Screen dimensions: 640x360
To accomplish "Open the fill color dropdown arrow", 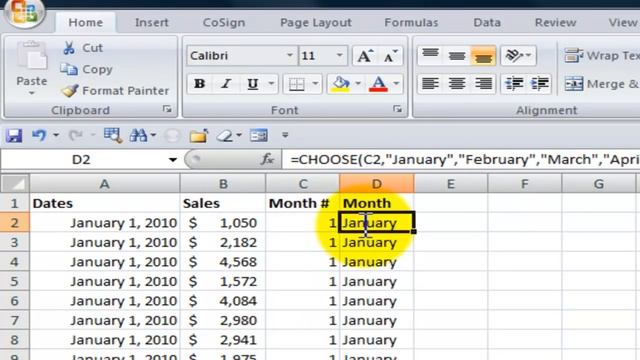I will coord(358,84).
